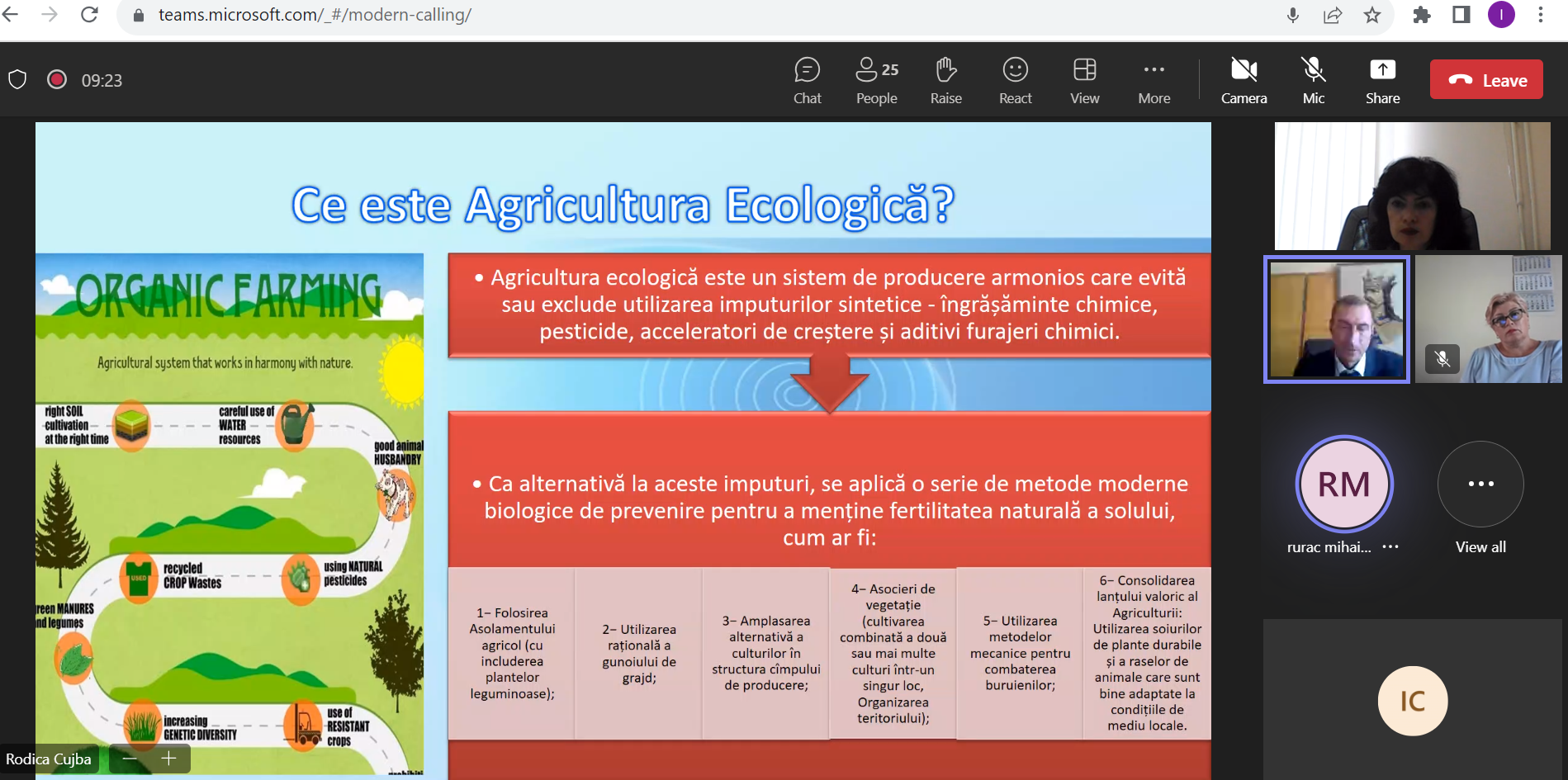
Task: Toggle the browser side panel
Action: point(1461,15)
